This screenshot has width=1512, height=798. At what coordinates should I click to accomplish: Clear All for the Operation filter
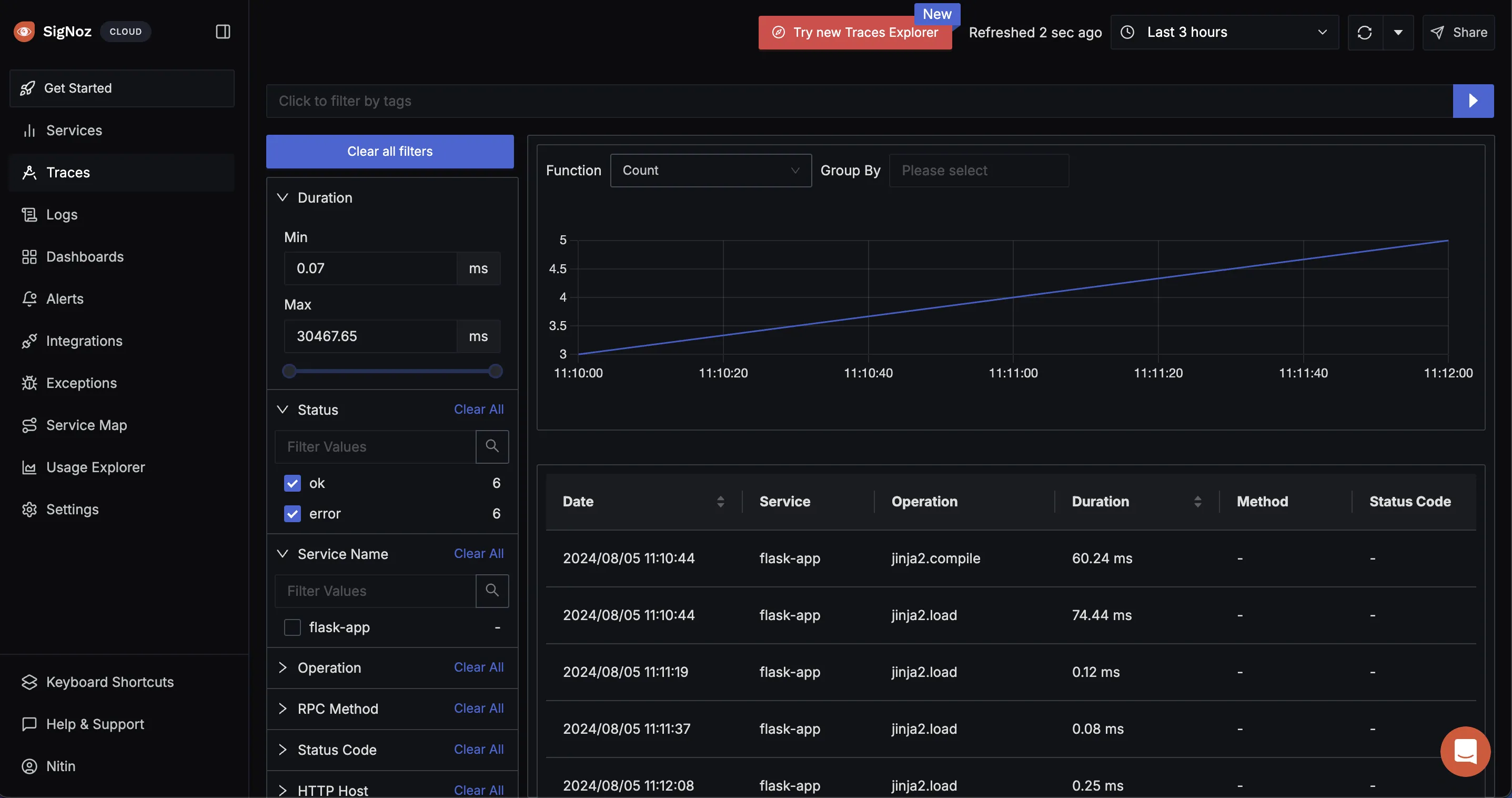(478, 667)
